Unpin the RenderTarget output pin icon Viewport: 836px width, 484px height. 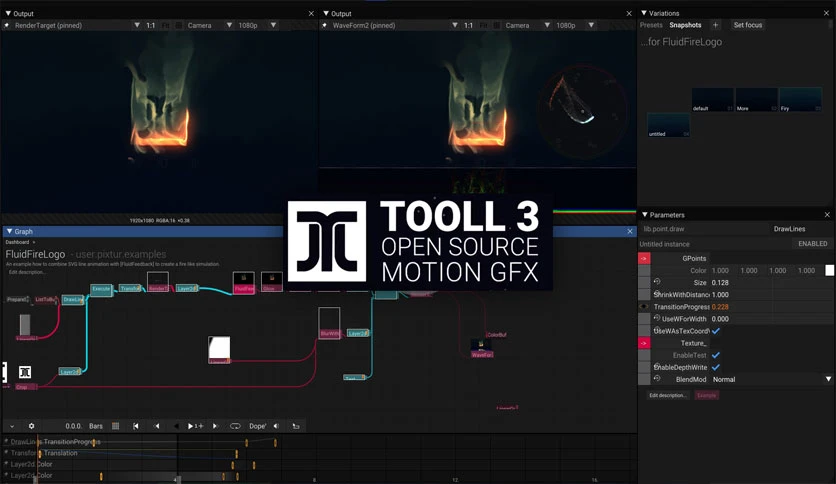pyautogui.click(x=6, y=25)
